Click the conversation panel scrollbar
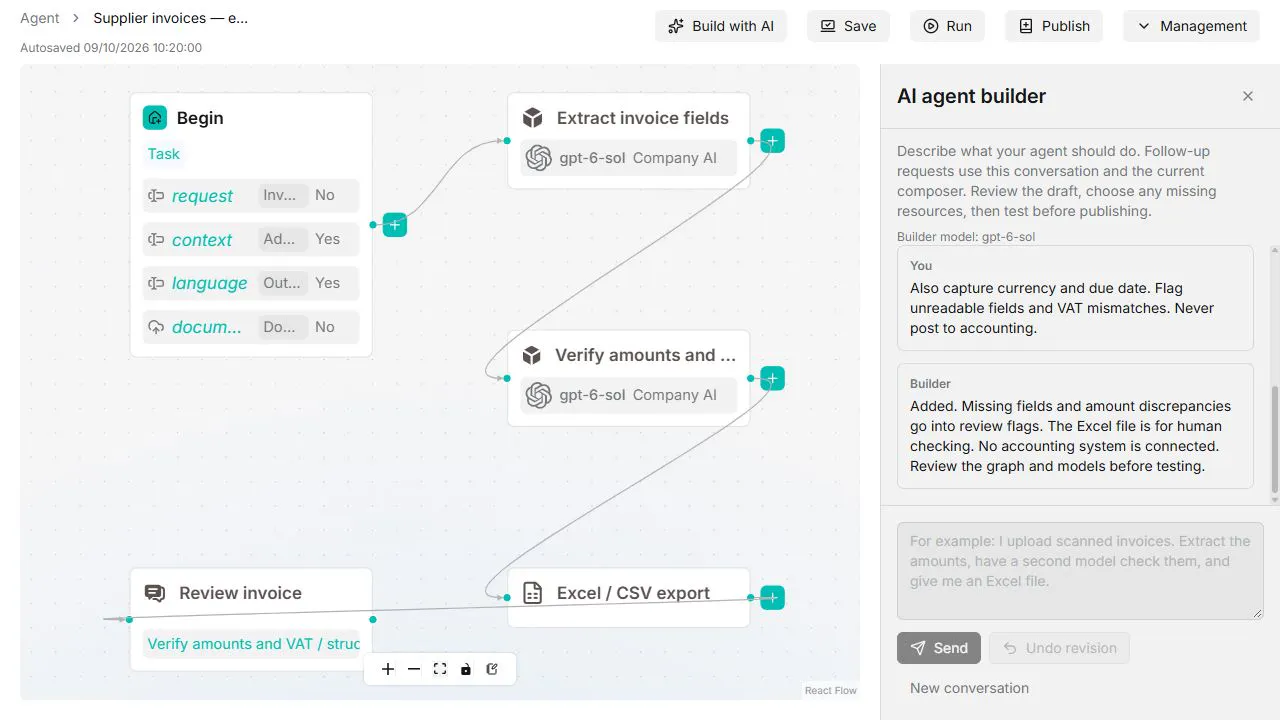The image size is (1280, 720). [x=1274, y=440]
